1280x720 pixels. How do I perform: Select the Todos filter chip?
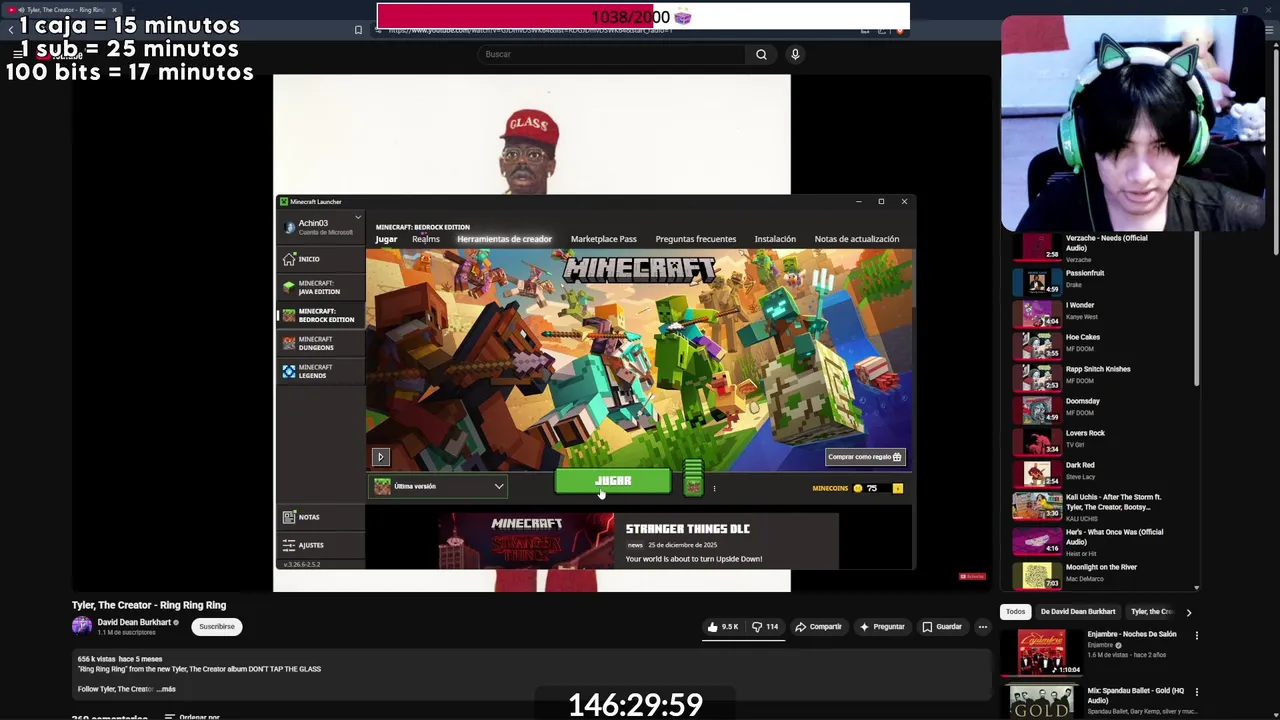click(1016, 611)
